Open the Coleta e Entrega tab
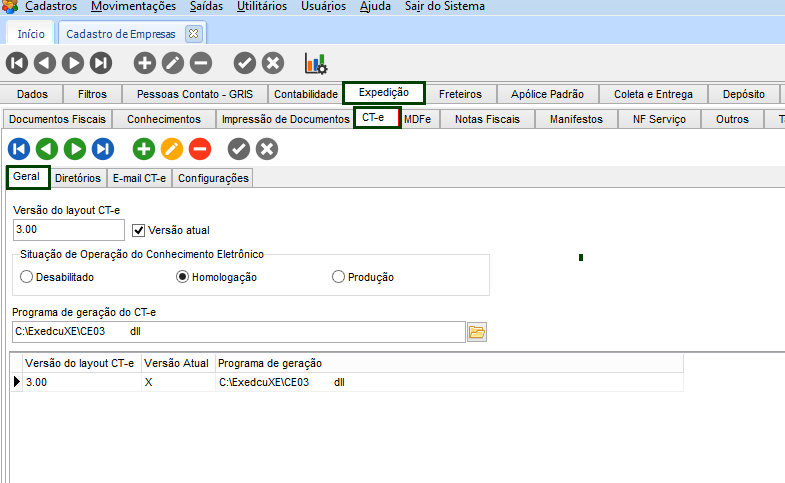The height and width of the screenshot is (483, 785). pyautogui.click(x=653, y=94)
